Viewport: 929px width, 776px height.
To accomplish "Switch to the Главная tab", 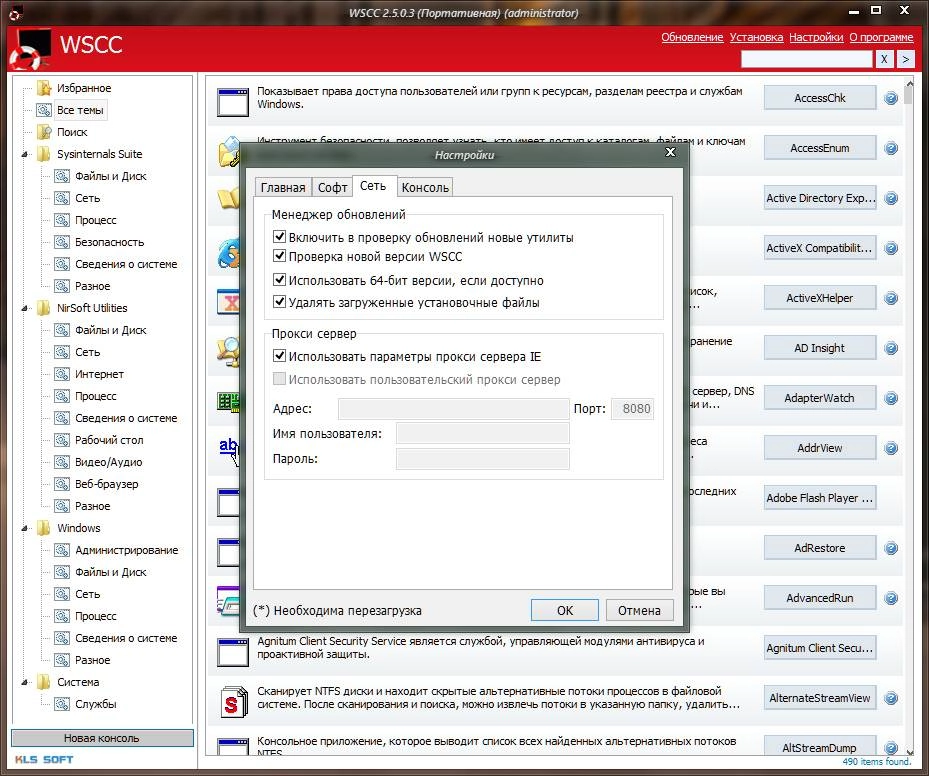I will [283, 187].
